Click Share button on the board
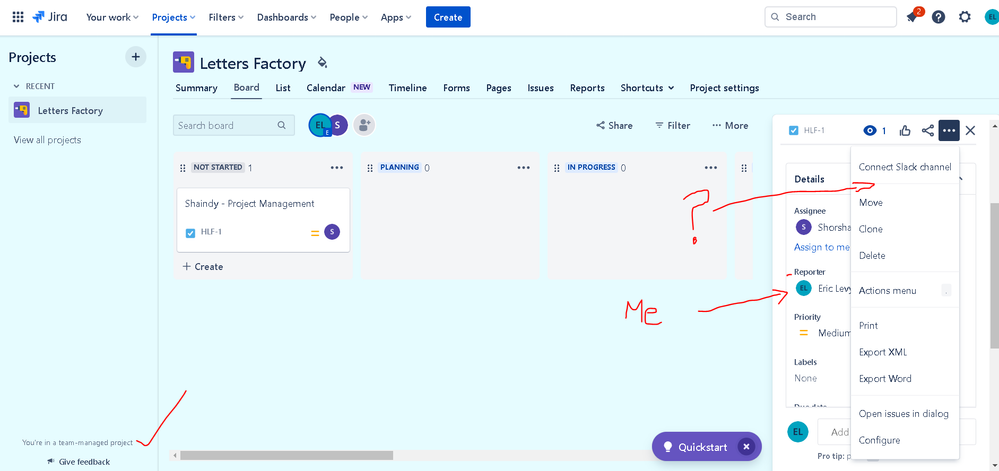999x471 pixels. pos(614,126)
